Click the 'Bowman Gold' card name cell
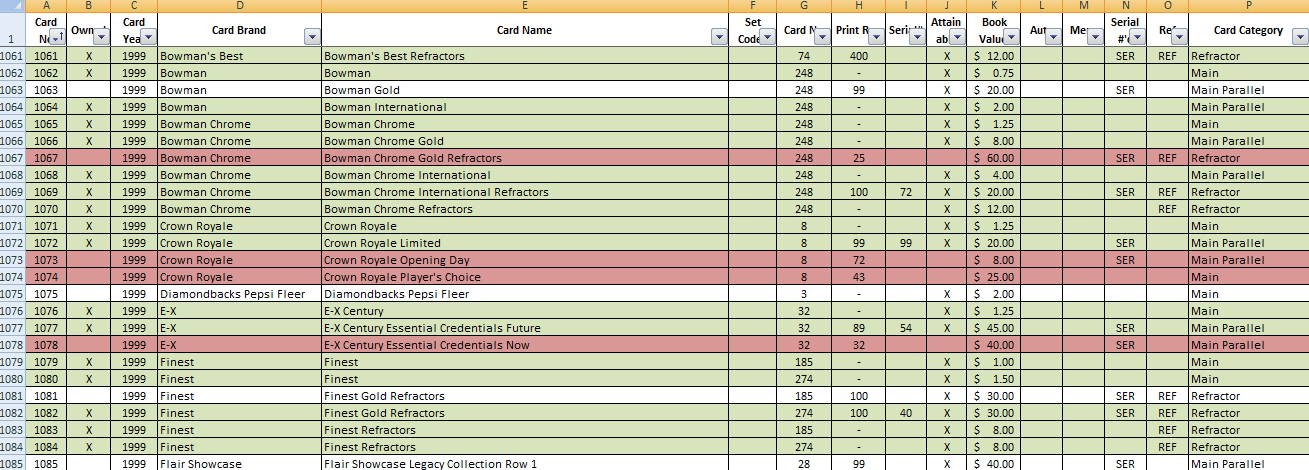Screen dimensions: 1309x470 [x=525, y=90]
